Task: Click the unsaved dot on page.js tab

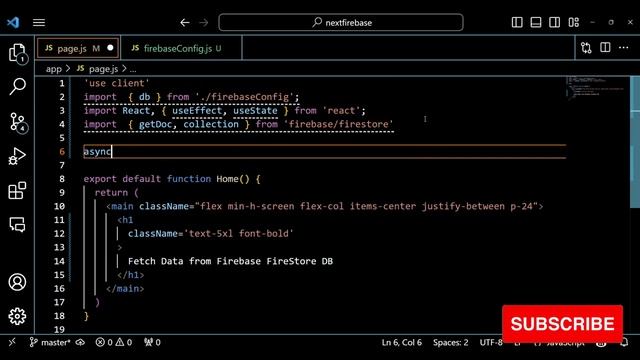Action: [x=110, y=48]
